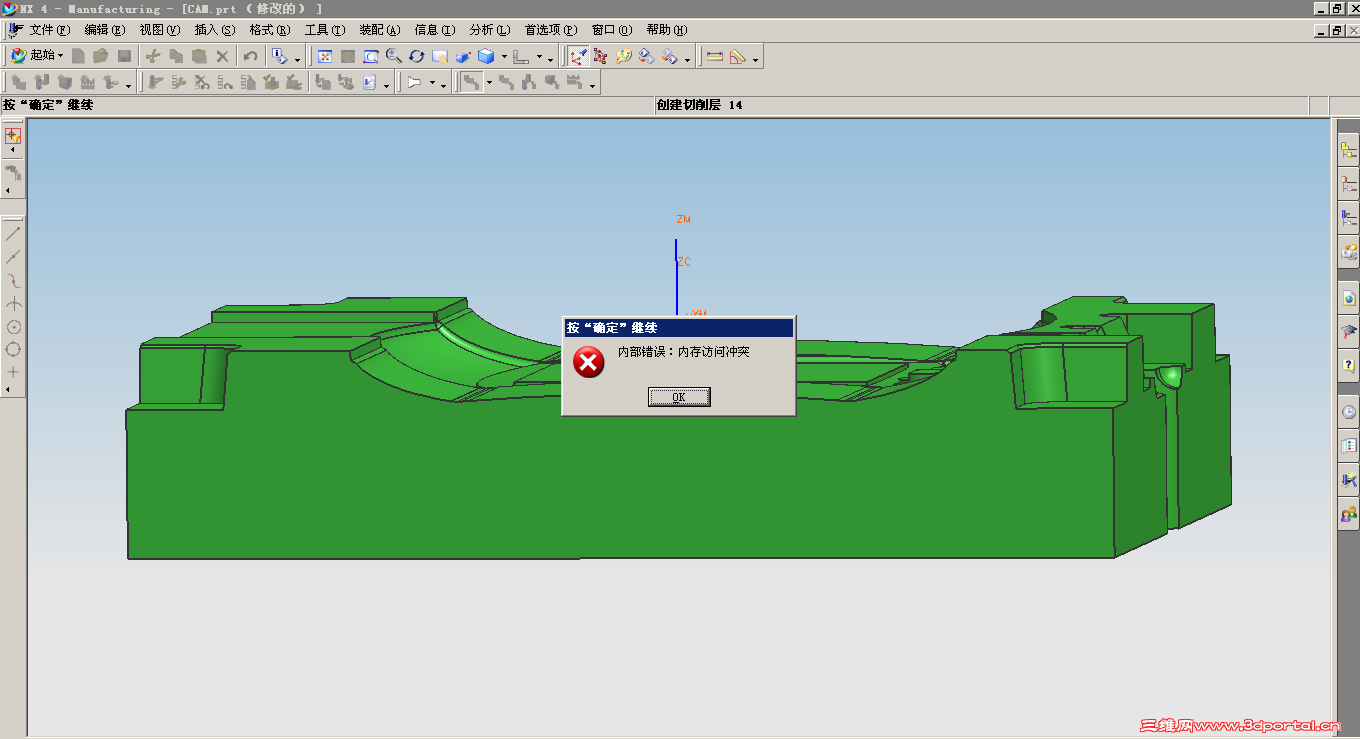
Task: Click the view orientation L-shaped icon
Action: (x=521, y=56)
